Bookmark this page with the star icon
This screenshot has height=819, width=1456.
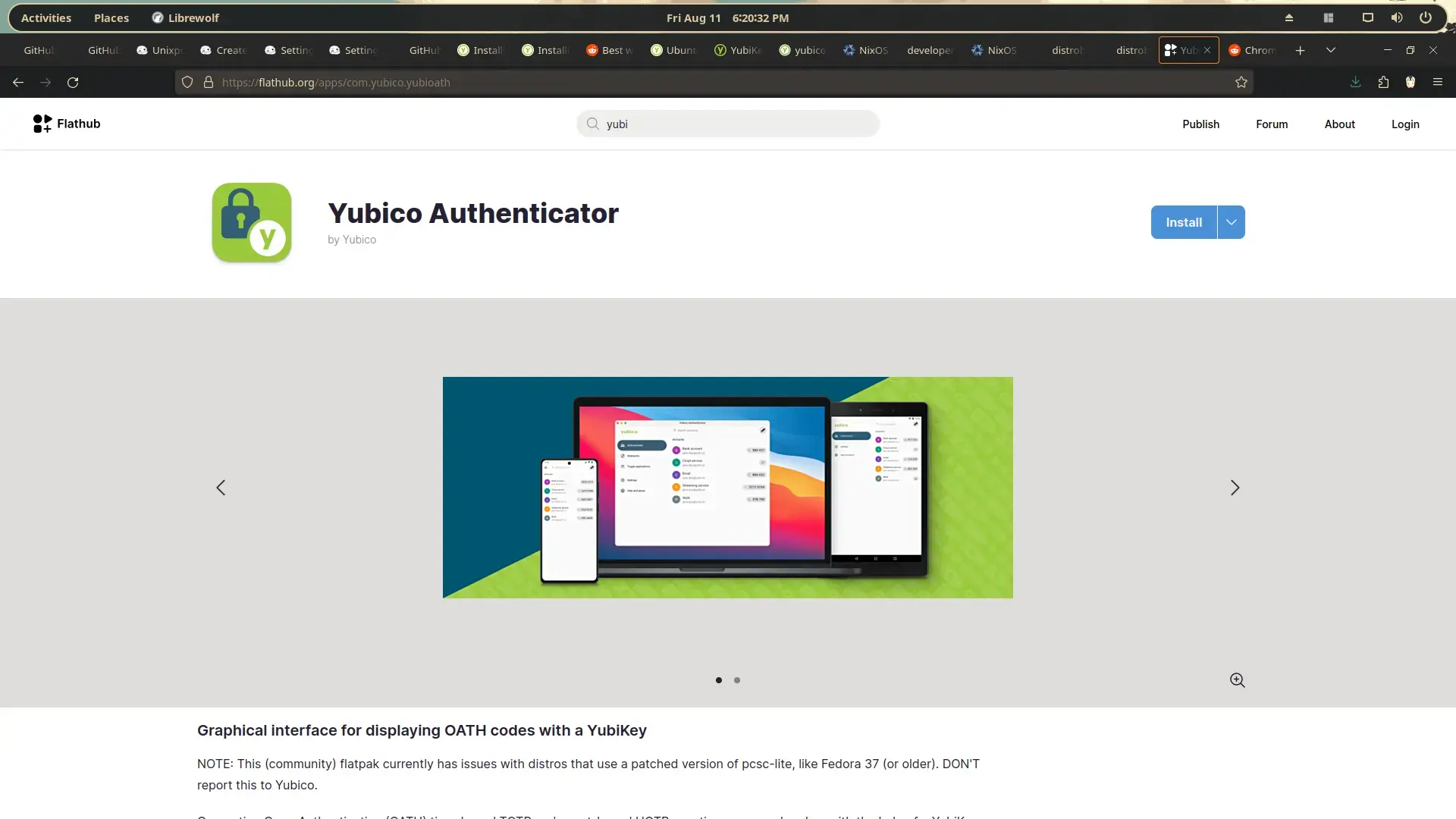point(1241,83)
